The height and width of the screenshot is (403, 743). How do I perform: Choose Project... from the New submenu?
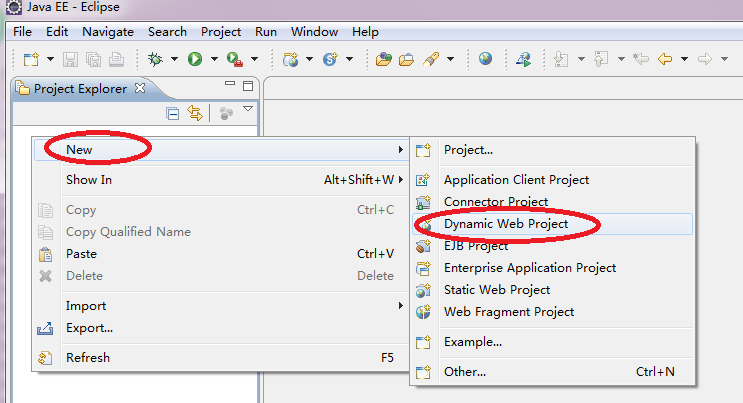pyautogui.click(x=553, y=150)
